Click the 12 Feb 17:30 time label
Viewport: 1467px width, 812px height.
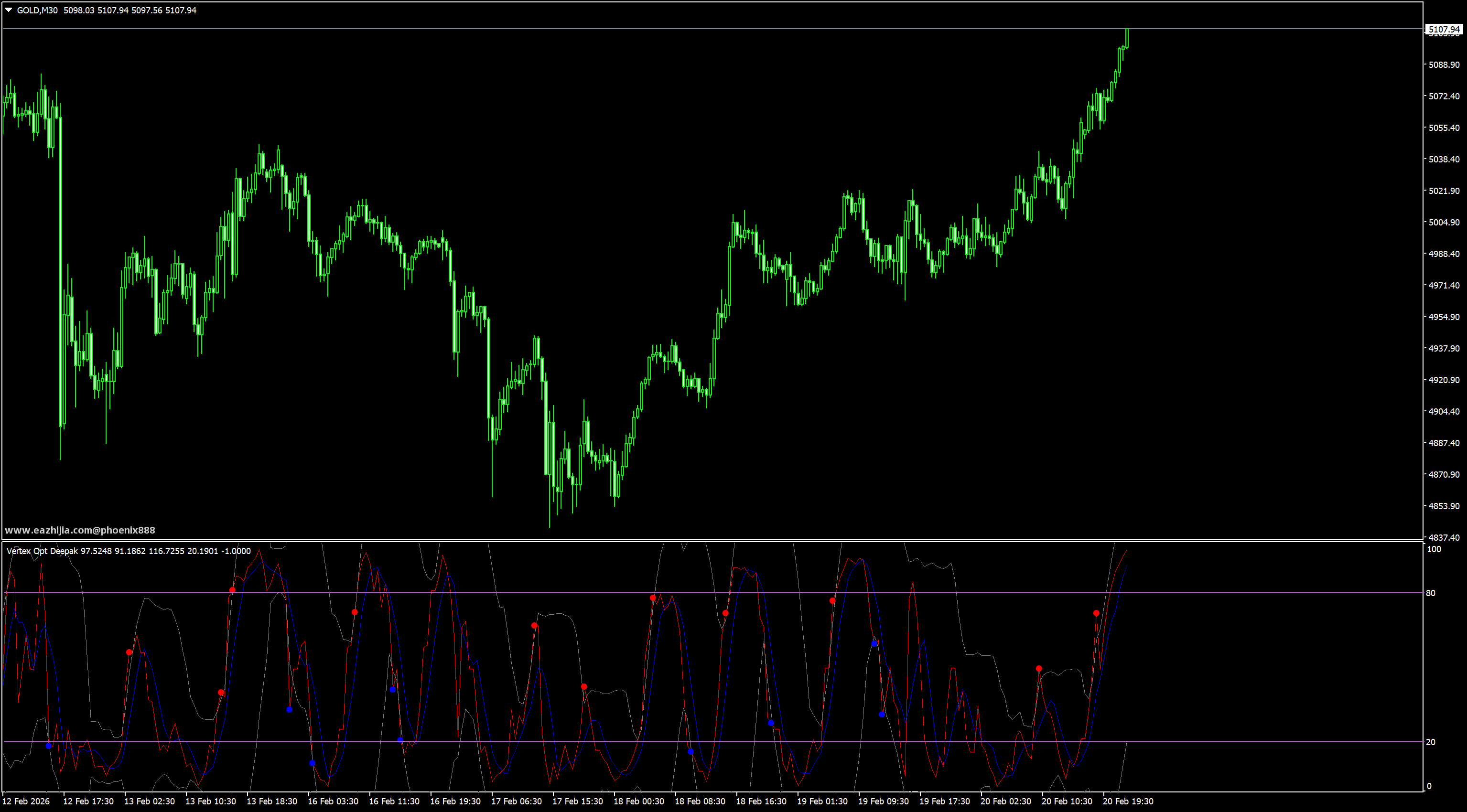pos(88,801)
